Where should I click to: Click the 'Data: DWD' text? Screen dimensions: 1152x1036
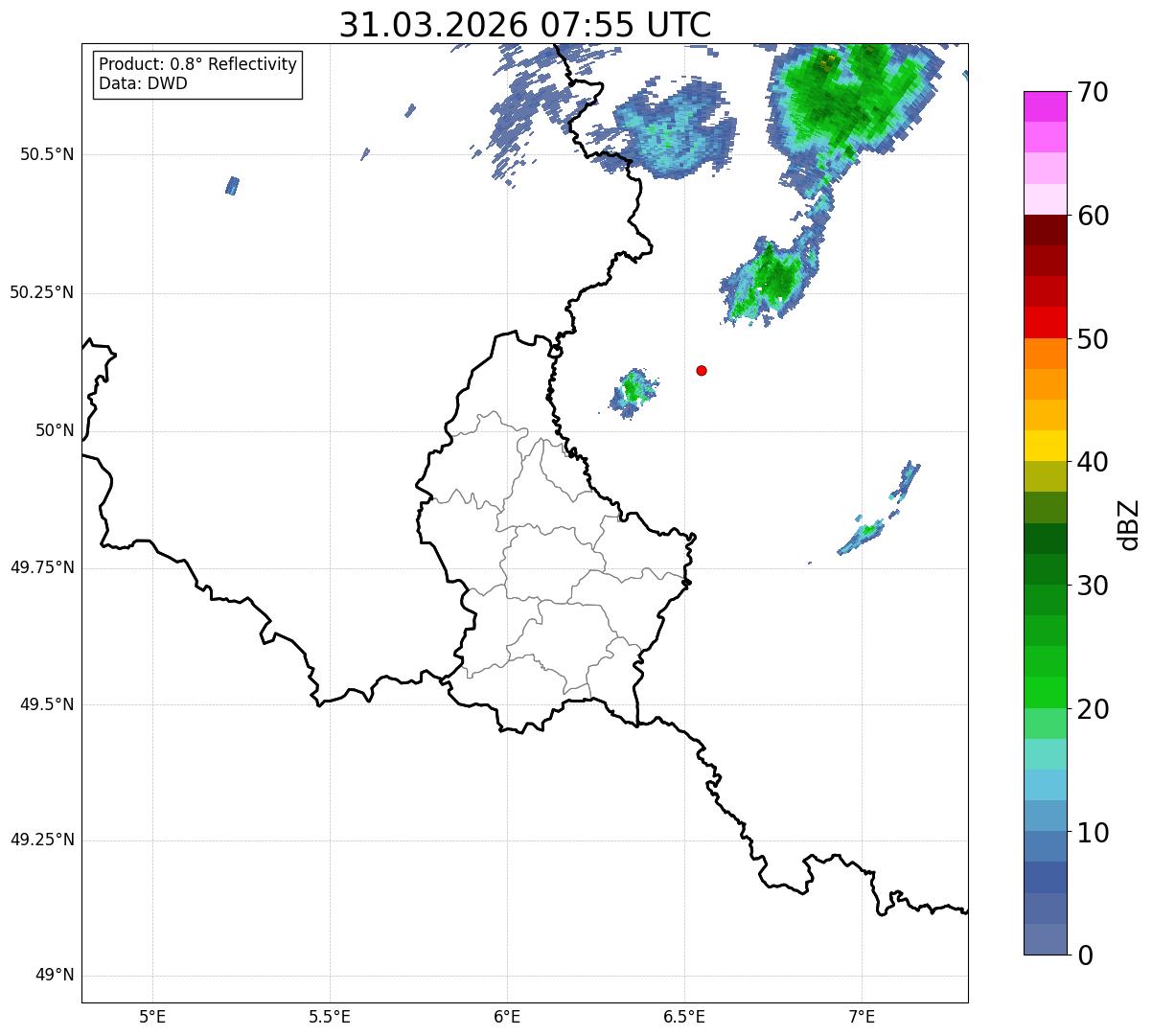click(x=144, y=83)
